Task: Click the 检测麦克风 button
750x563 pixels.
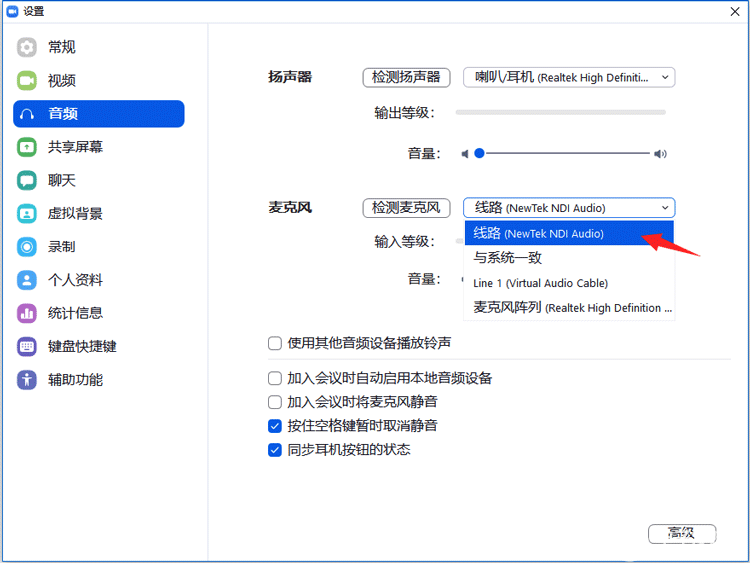Action: tap(406, 208)
